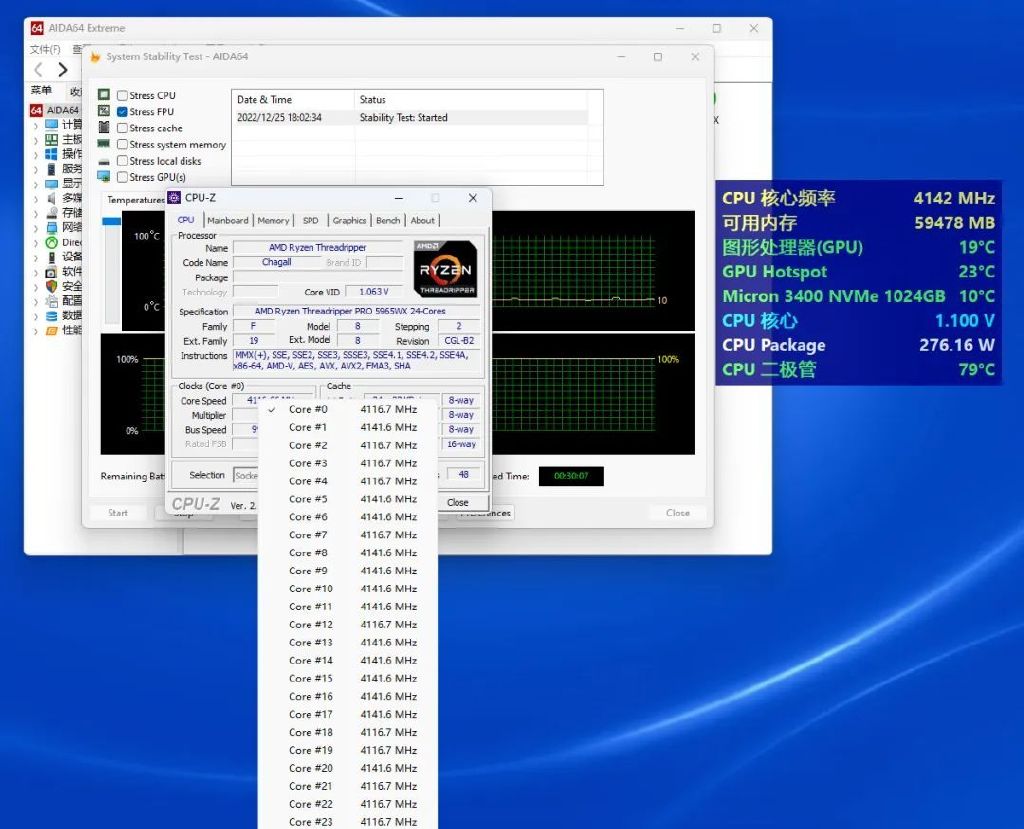The width and height of the screenshot is (1024, 829).
Task: Switch to the Mainboard tab in CPU-Z
Action: tap(228, 220)
